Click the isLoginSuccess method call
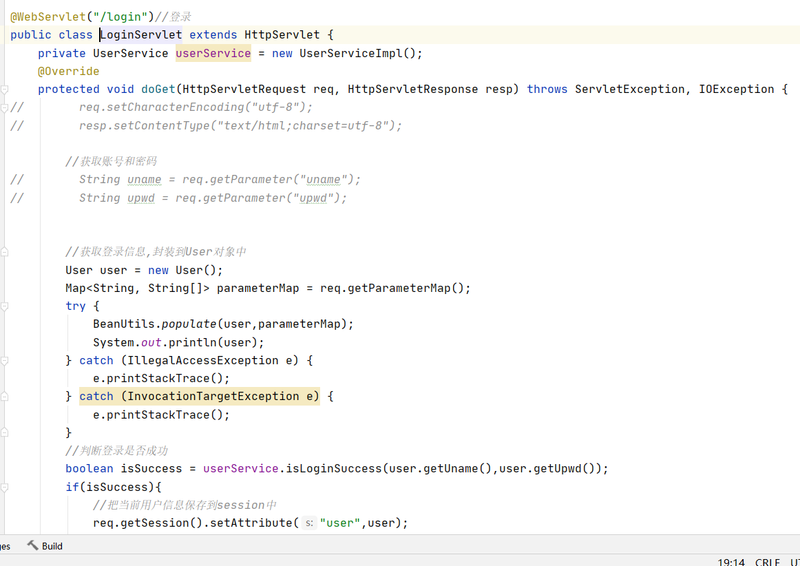Image resolution: width=800 pixels, height=566 pixels. [x=334, y=469]
